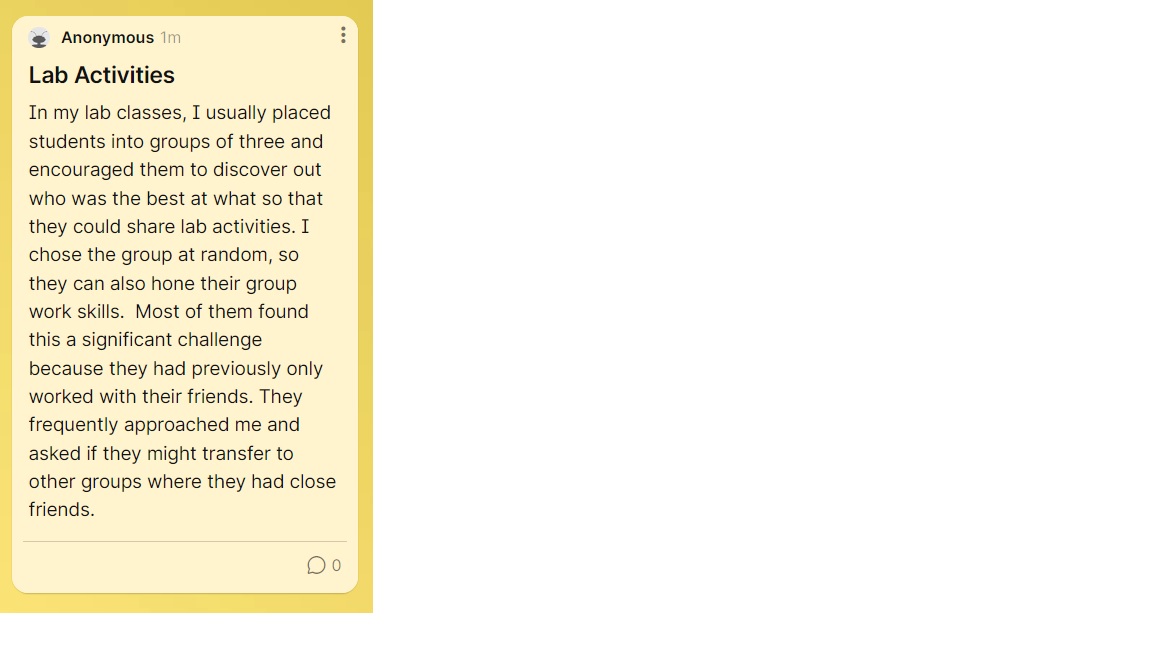Click the text 'encouraged them to discover out'
The width and height of the screenshot is (1152, 648).
coord(175,170)
